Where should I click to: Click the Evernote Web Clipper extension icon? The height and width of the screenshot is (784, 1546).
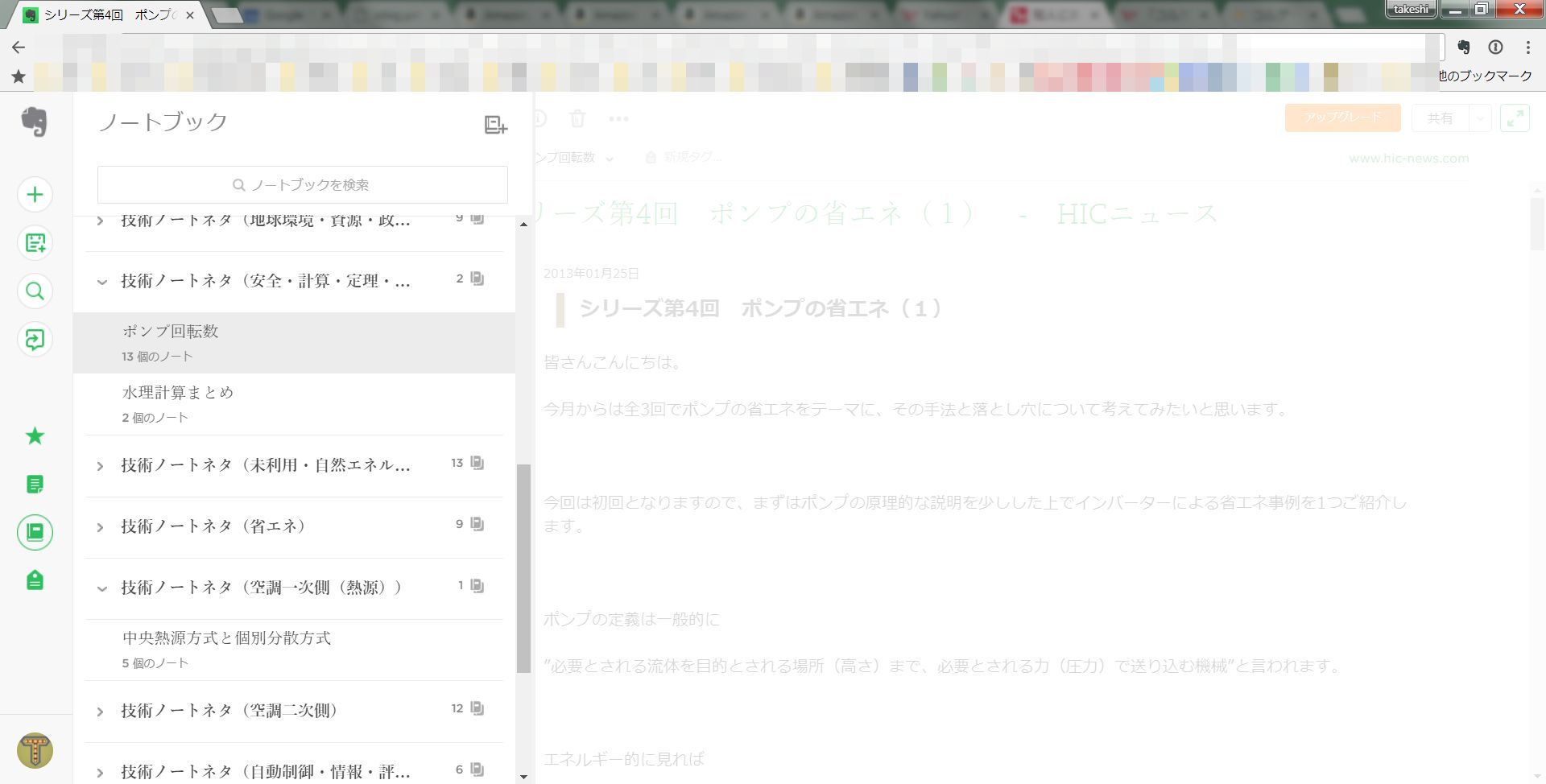pos(1464,47)
